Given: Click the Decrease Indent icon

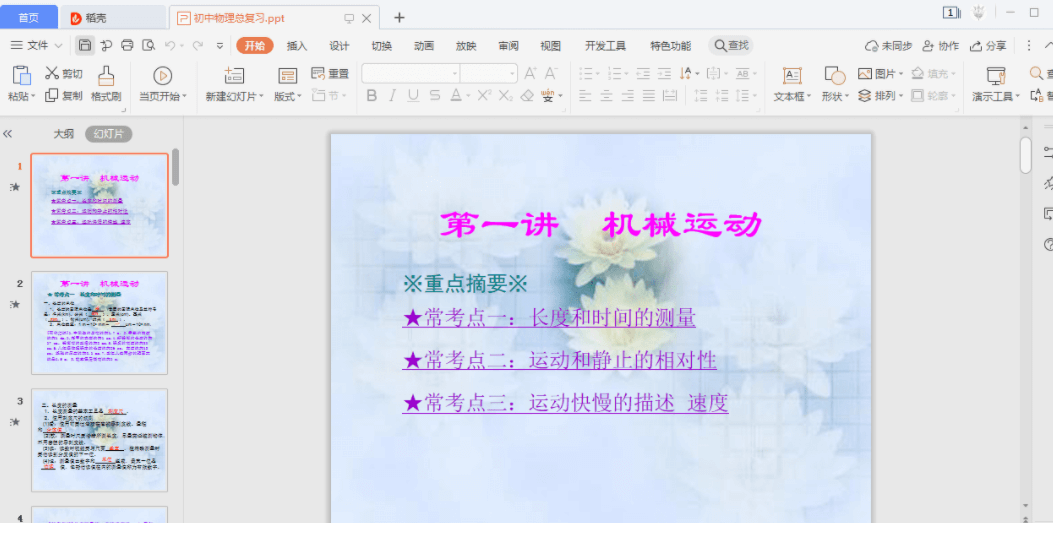Looking at the screenshot, I should click(x=643, y=73).
